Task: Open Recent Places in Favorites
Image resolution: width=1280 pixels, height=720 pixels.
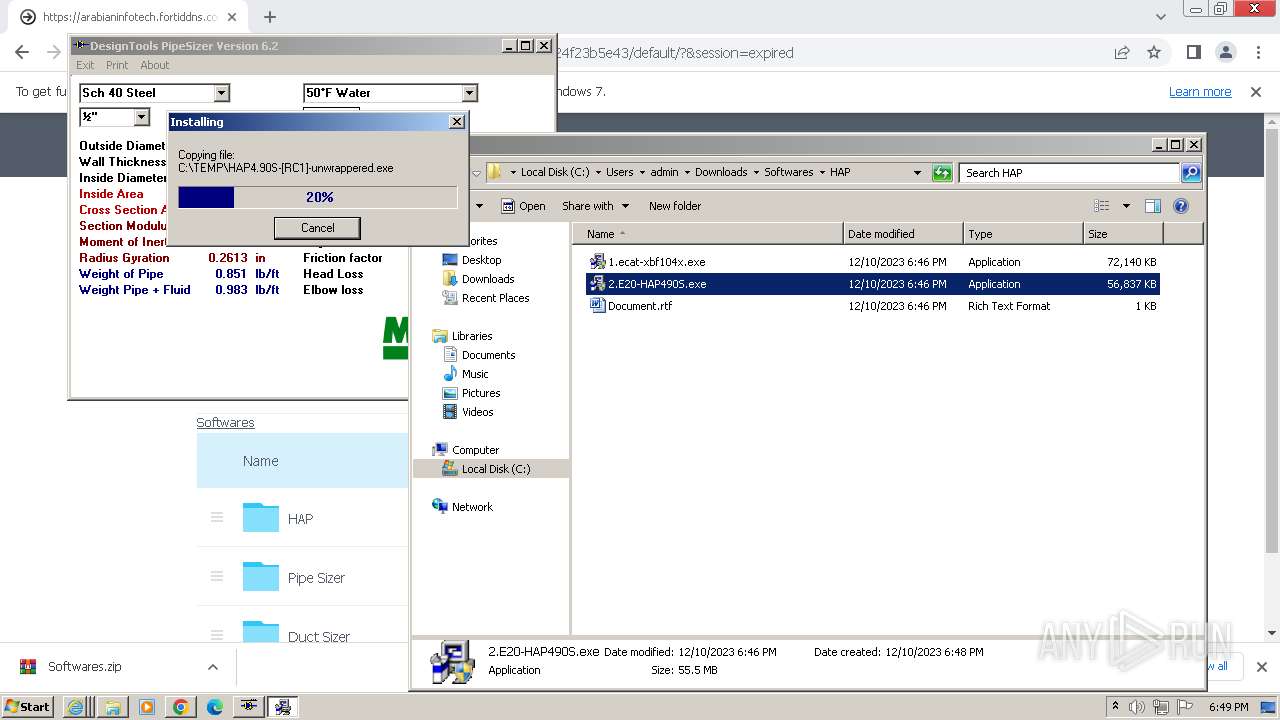Action: (x=495, y=298)
